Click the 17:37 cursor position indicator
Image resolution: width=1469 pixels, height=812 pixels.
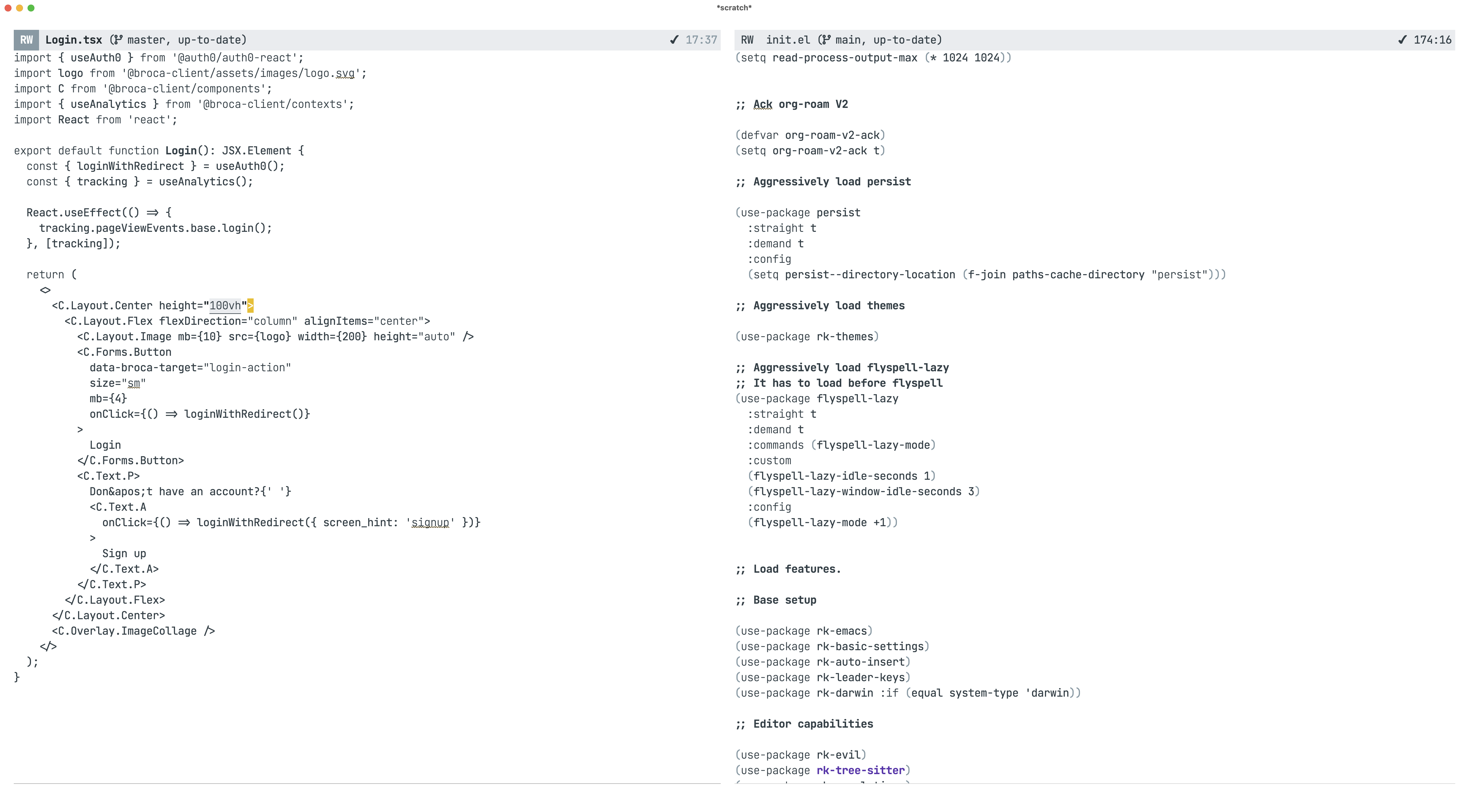coord(701,40)
